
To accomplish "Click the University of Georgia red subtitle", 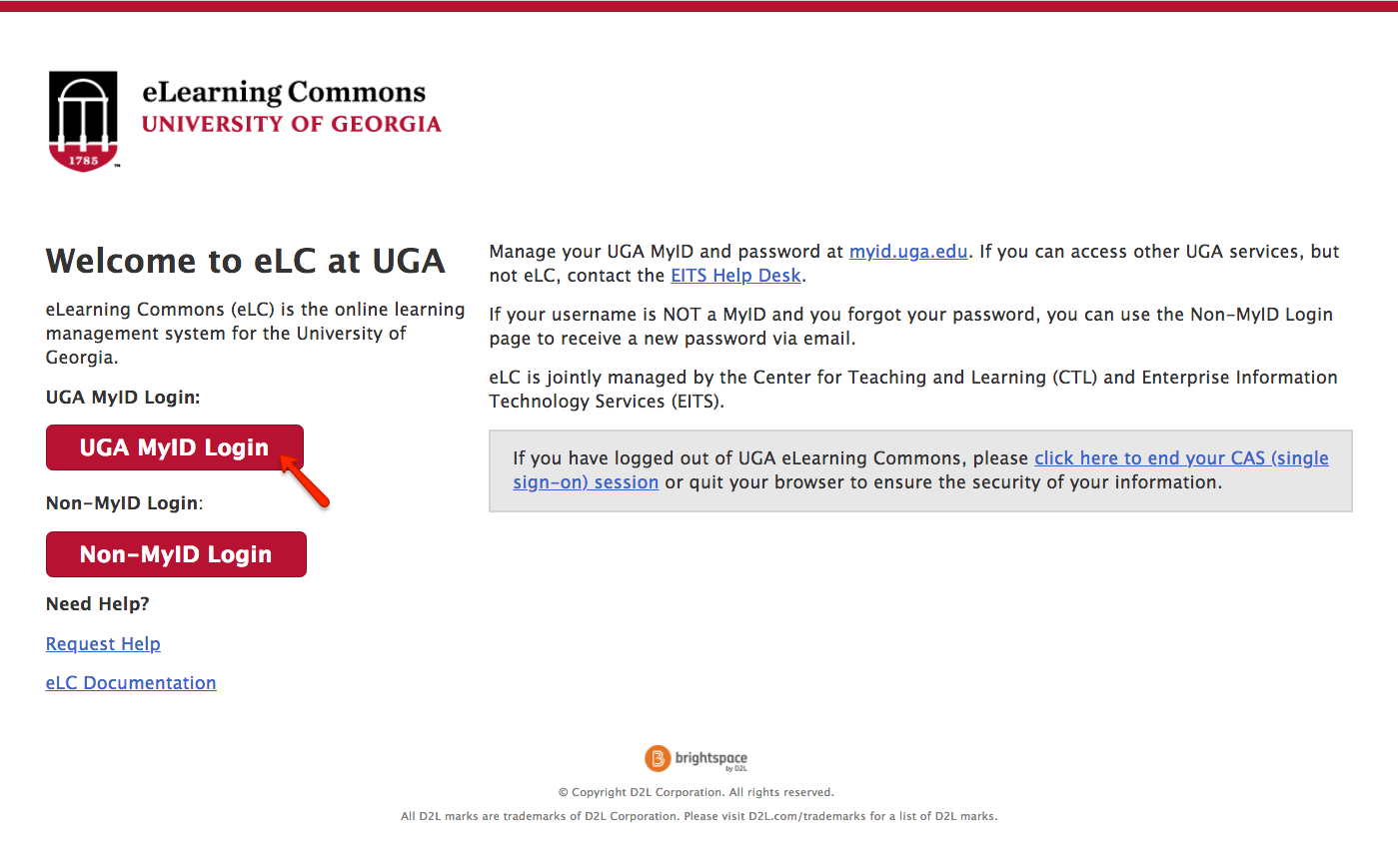I will (x=292, y=124).
